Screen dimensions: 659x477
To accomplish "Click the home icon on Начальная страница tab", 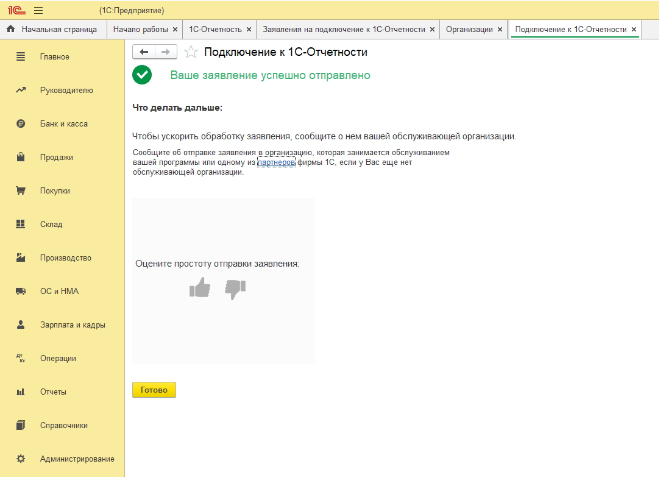I will point(11,29).
